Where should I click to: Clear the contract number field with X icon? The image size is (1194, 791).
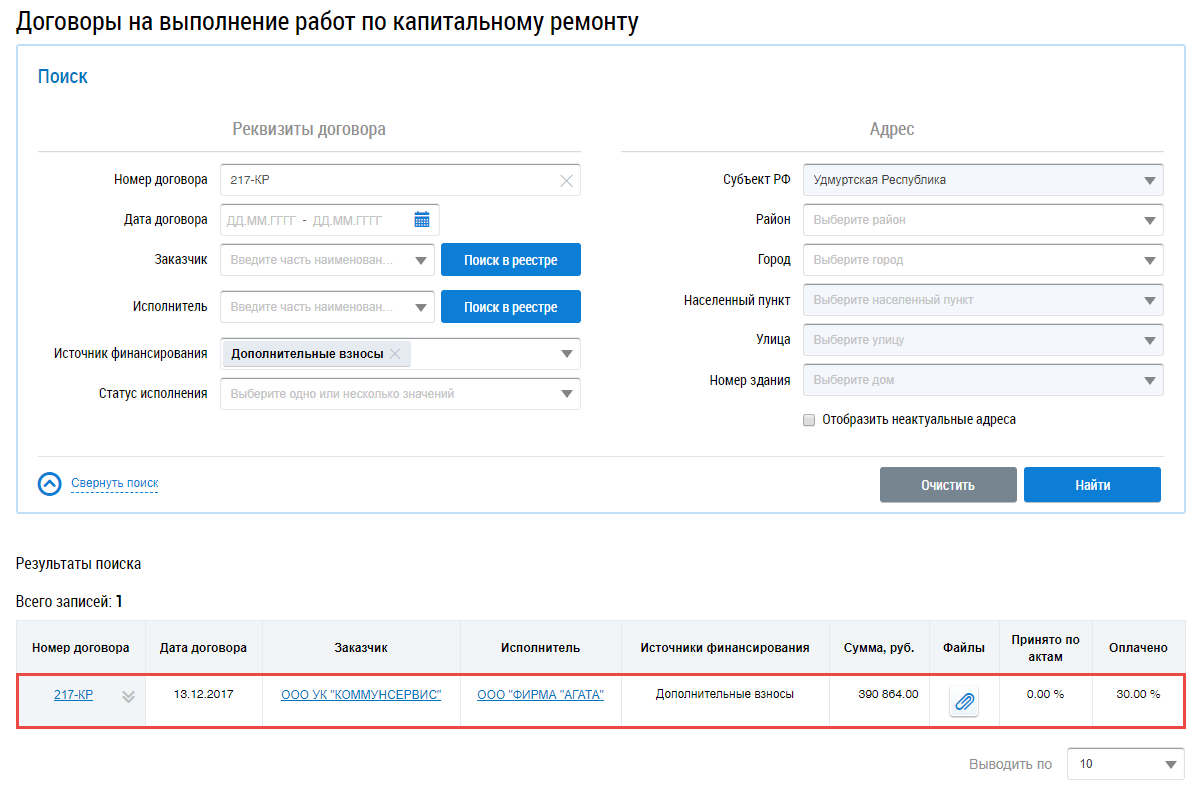(x=566, y=181)
